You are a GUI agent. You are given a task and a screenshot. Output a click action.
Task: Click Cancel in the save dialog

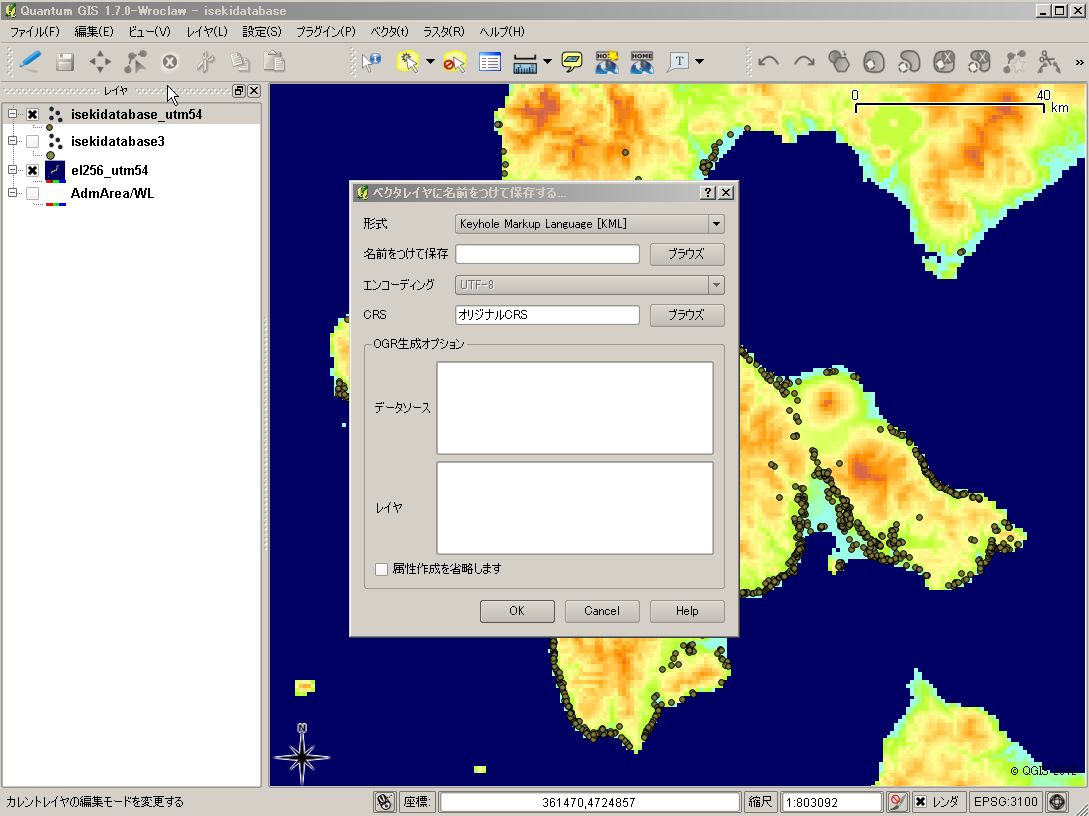[x=601, y=611]
